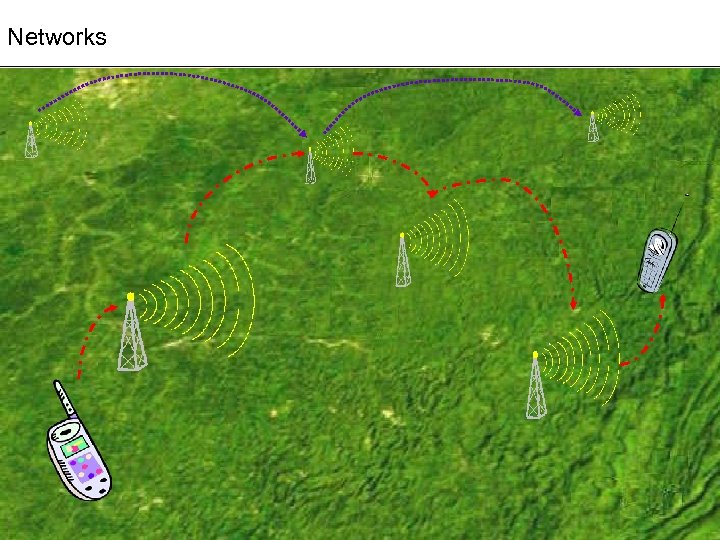Click red arrowhead pointing down at middle tower

point(432,193)
